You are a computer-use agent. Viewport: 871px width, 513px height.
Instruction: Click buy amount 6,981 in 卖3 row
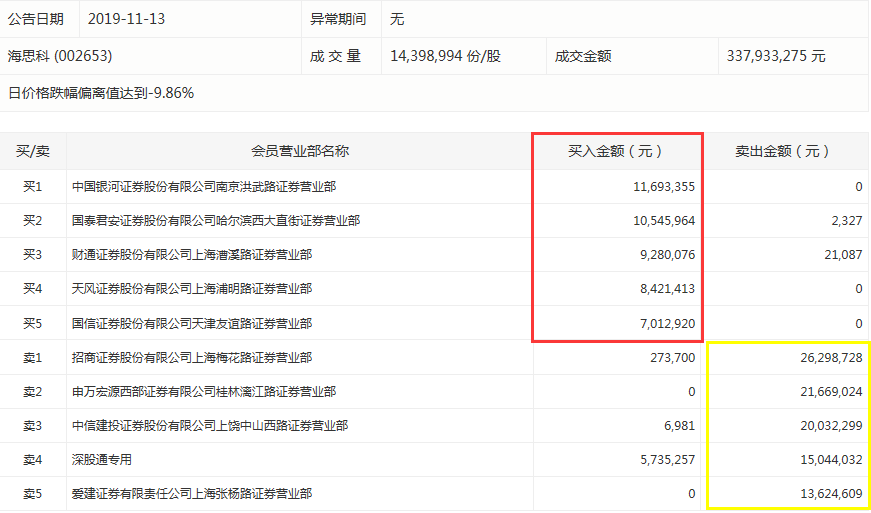[681, 426]
